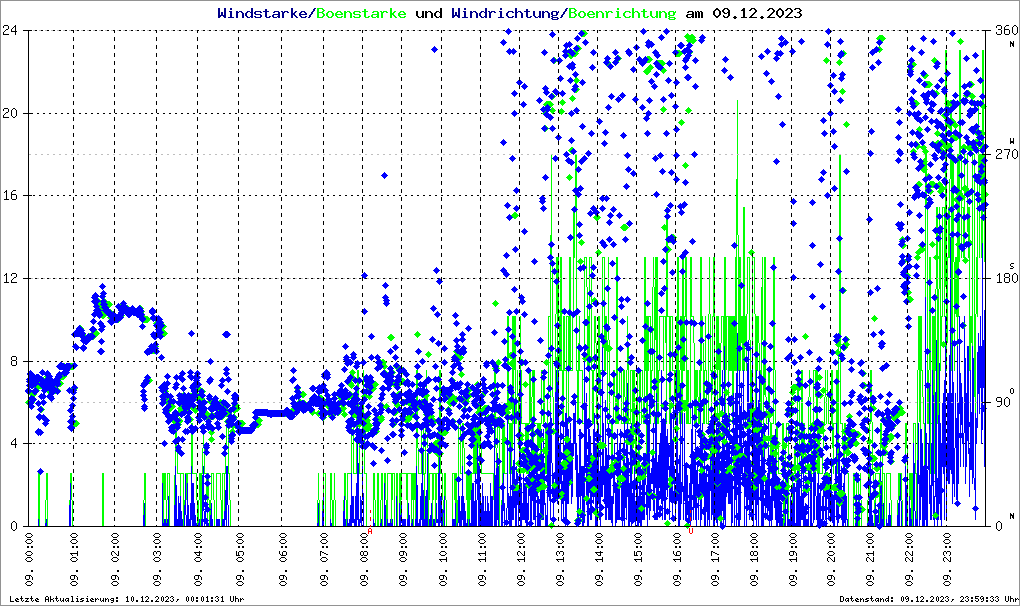This screenshot has width=1020, height=606.
Task: Click time label '09. 21:00'
Action: 870,559
